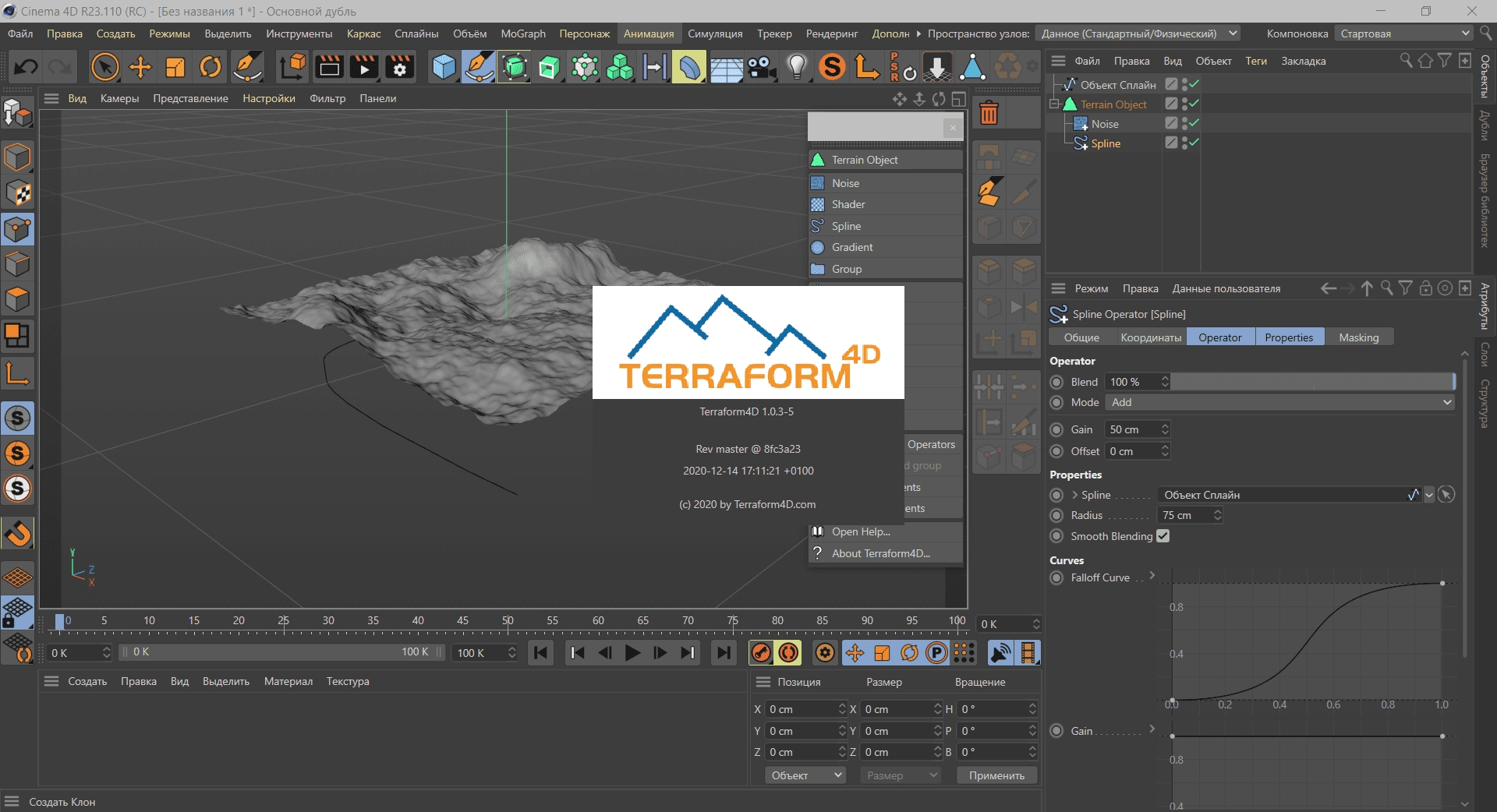The height and width of the screenshot is (812, 1497).
Task: Toggle Spline operator enable checkmark
Action: click(x=1194, y=143)
